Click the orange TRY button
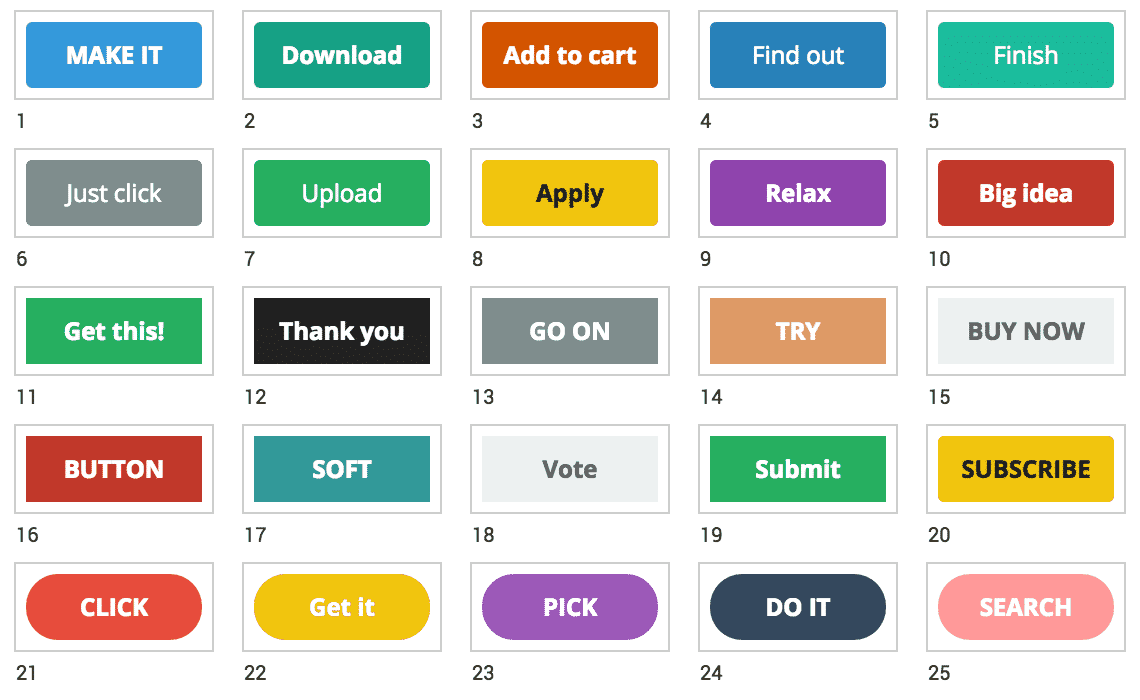This screenshot has height=700, width=1140. coord(797,331)
